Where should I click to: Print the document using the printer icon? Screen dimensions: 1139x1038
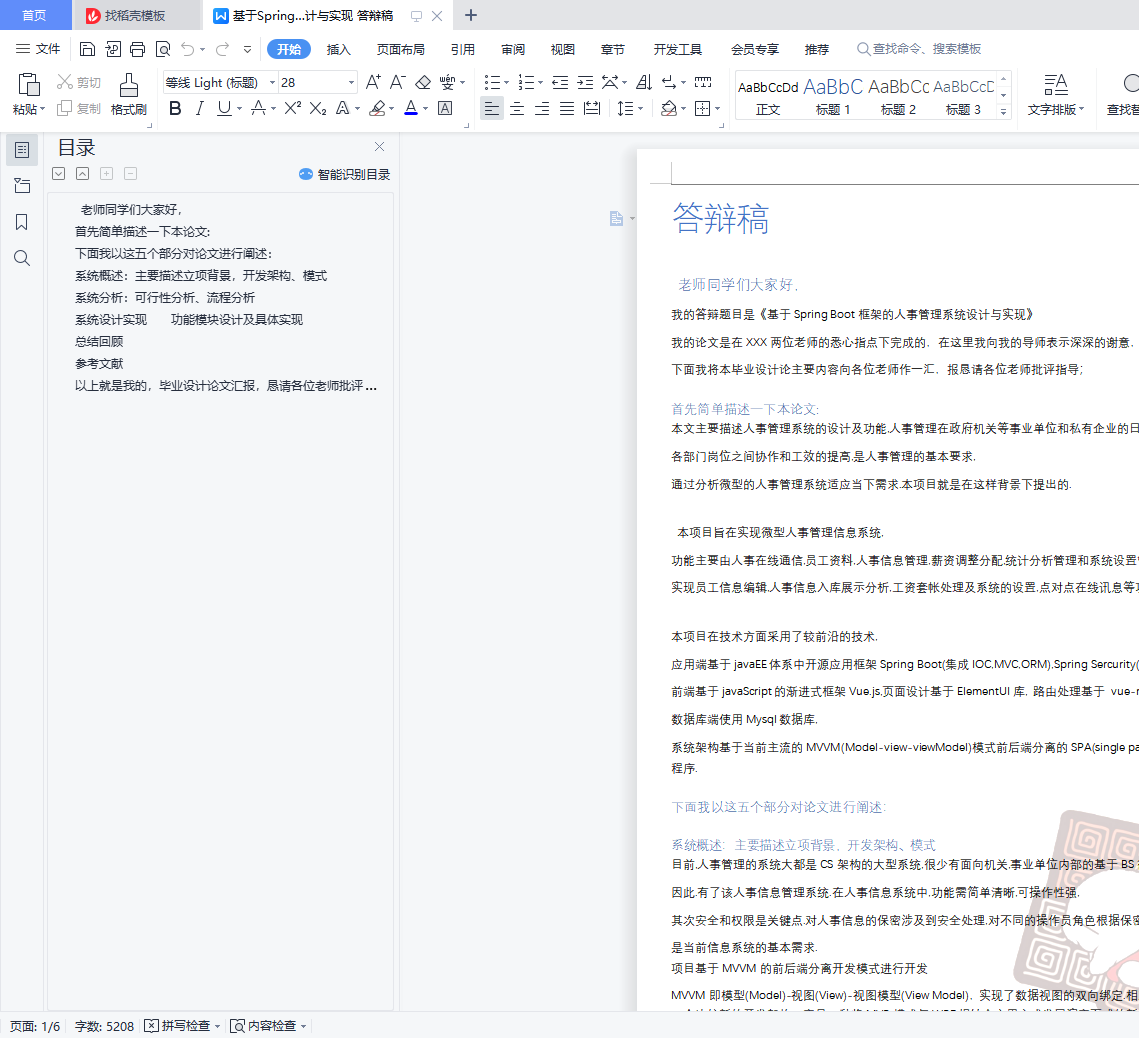137,49
